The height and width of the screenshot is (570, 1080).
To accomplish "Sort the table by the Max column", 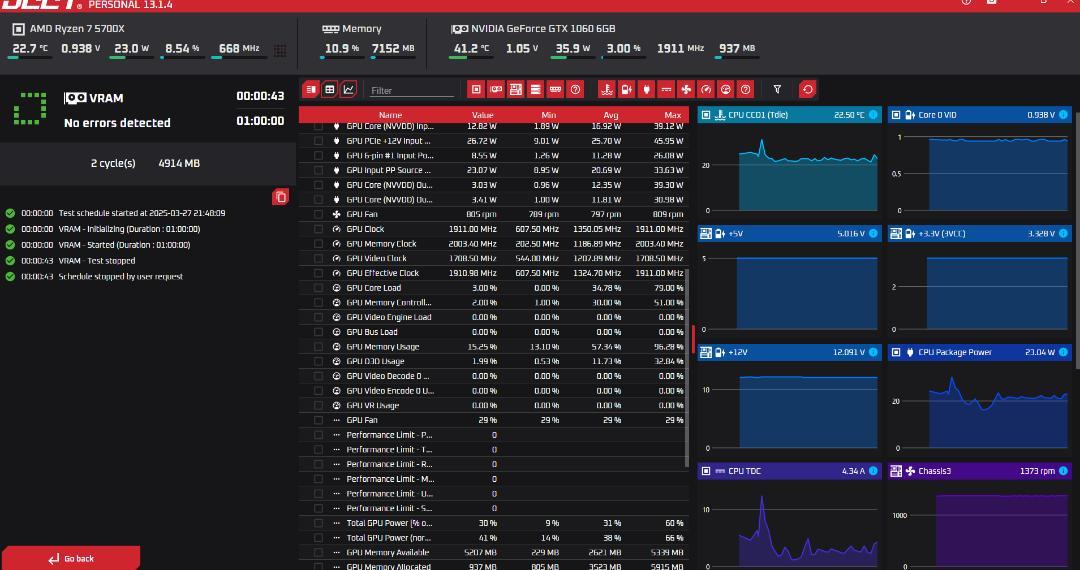I will tap(673, 115).
